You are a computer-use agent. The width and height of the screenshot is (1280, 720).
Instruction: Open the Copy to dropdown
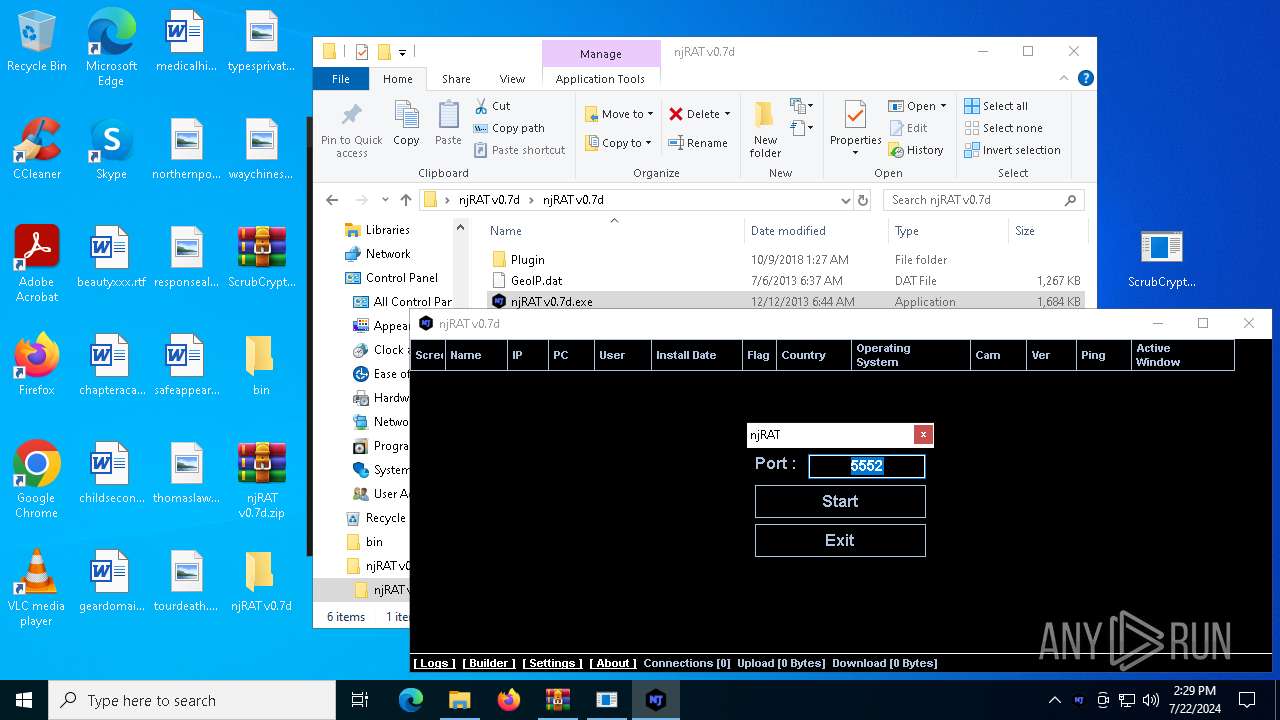(x=619, y=143)
